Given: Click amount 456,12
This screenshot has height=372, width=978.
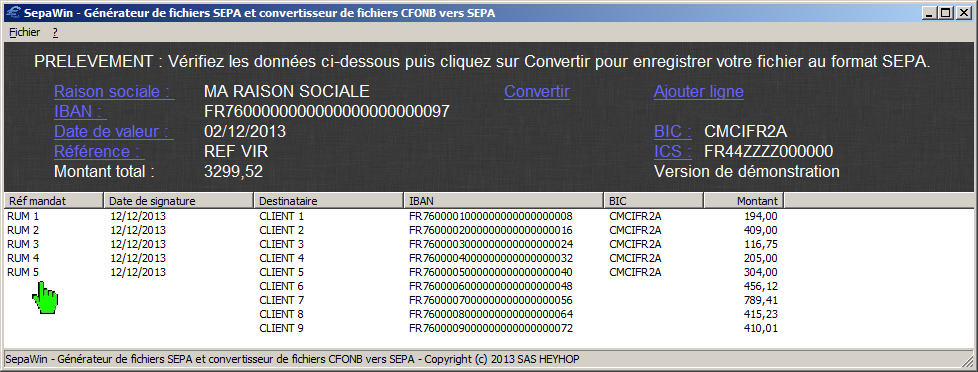Looking at the screenshot, I should pyautogui.click(x=761, y=286).
